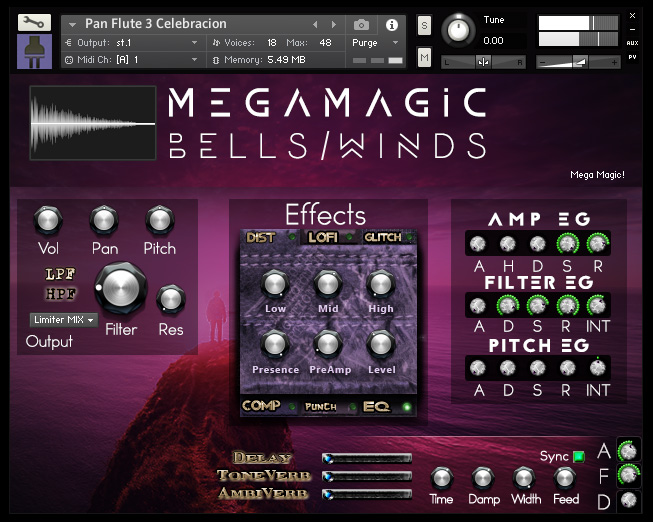This screenshot has height=522, width=653.
Task: Select next preset with the right arrow
Action: 334,25
